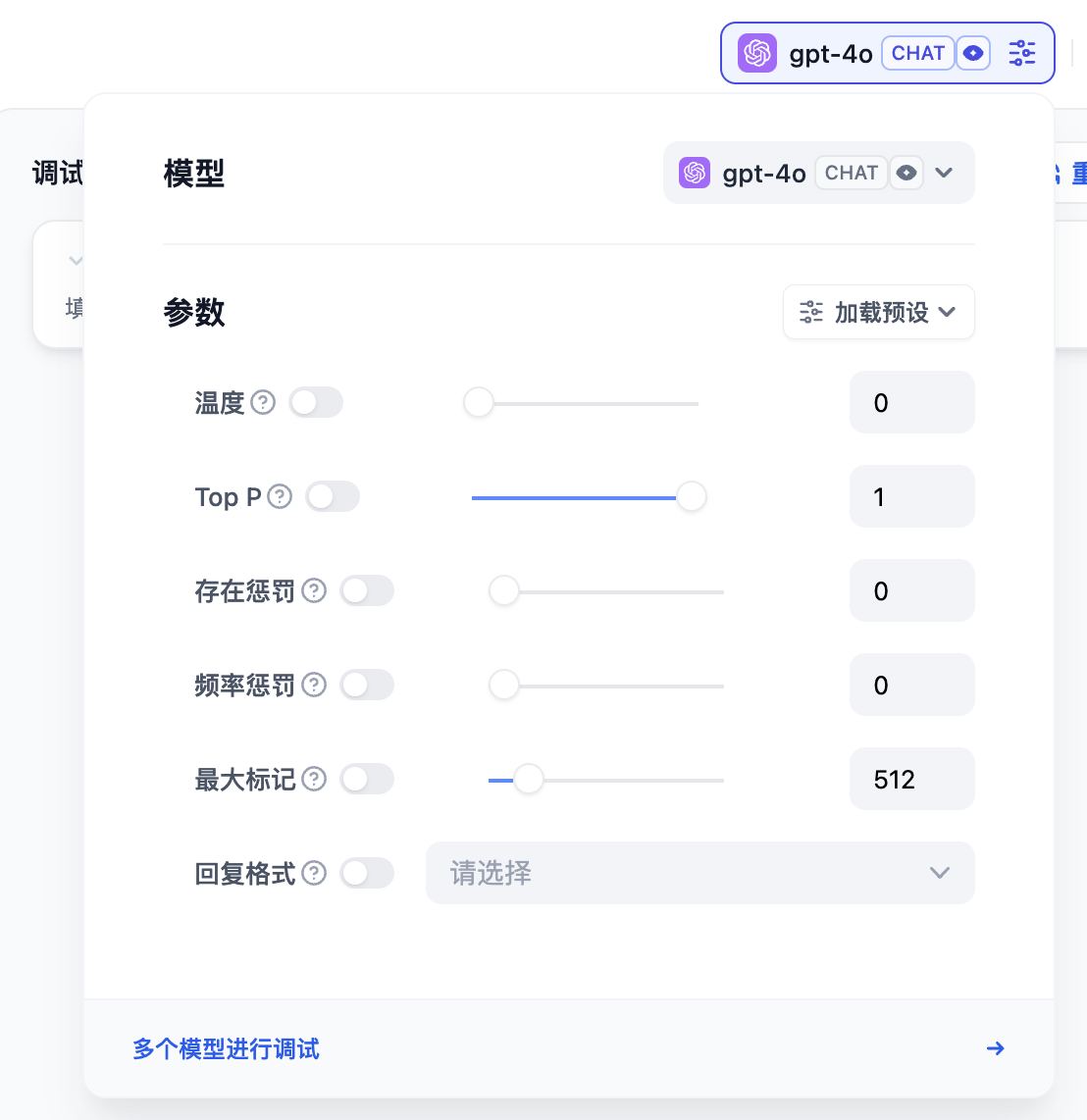1087x1120 pixels.
Task: Click the OpenAI logo beside gpt-4o
Action: pos(757,53)
